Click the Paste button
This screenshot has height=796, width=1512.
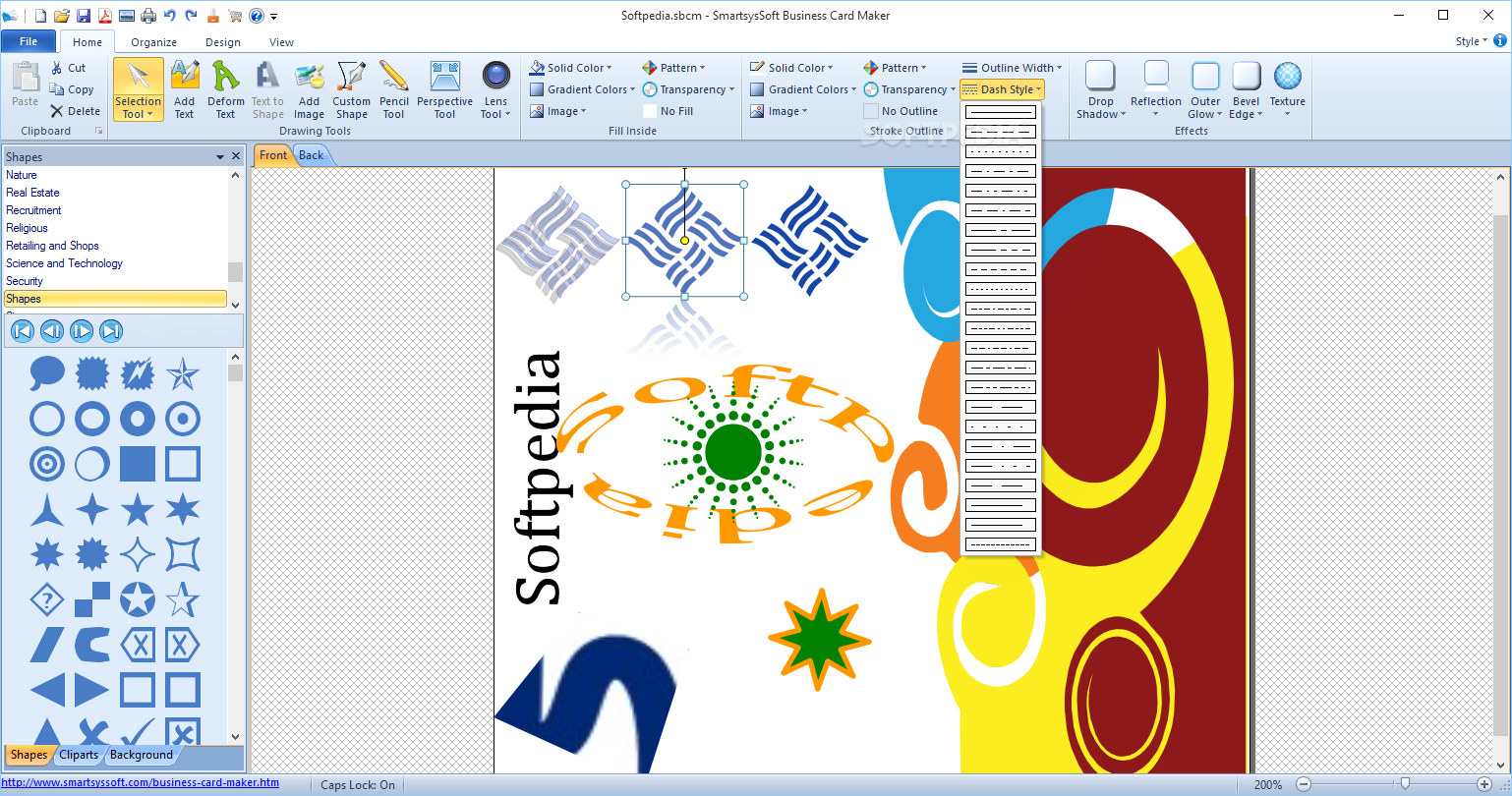[x=26, y=85]
